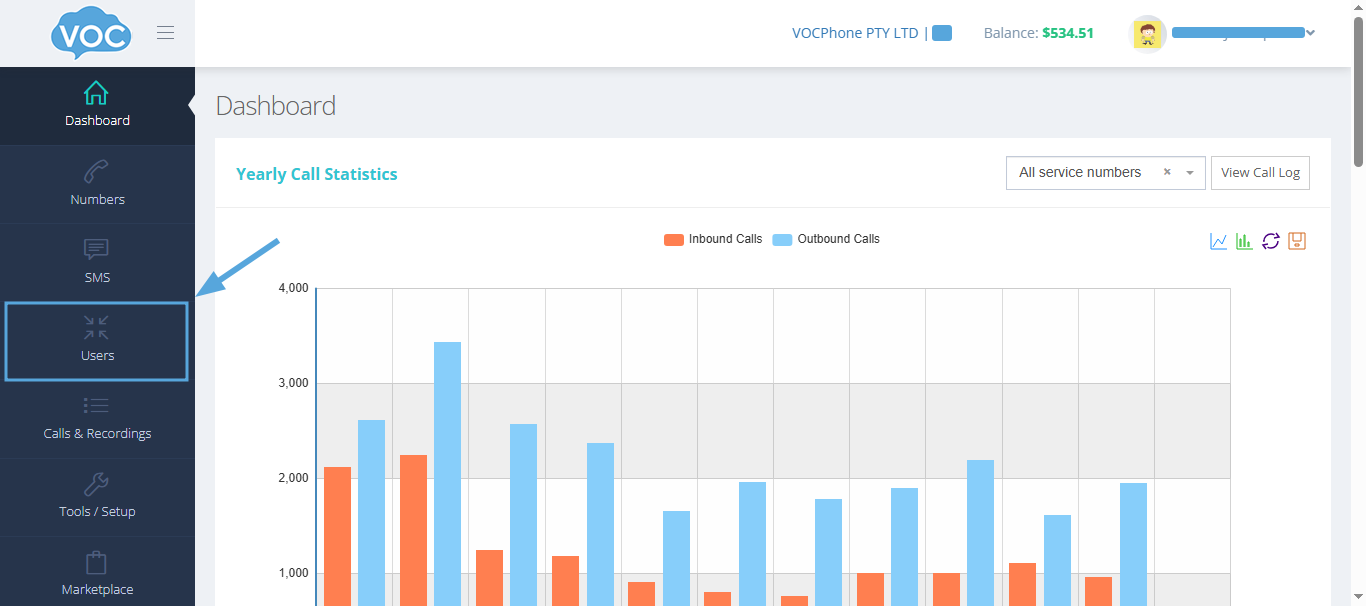Toggle the hamburger sidebar menu icon
Image resolution: width=1366 pixels, height=606 pixels.
coord(166,33)
